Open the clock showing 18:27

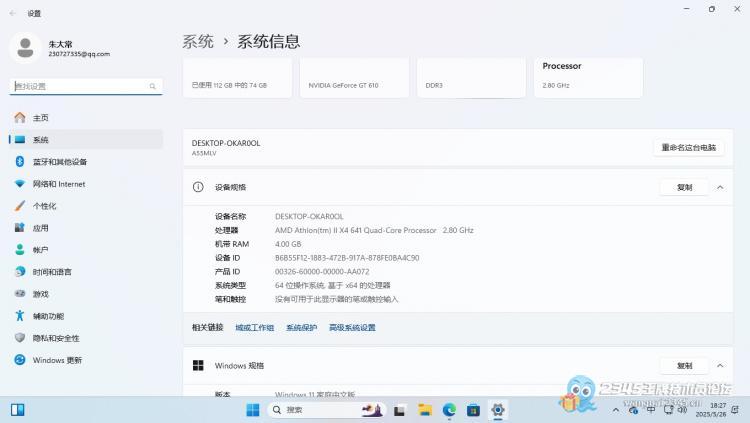pos(710,410)
